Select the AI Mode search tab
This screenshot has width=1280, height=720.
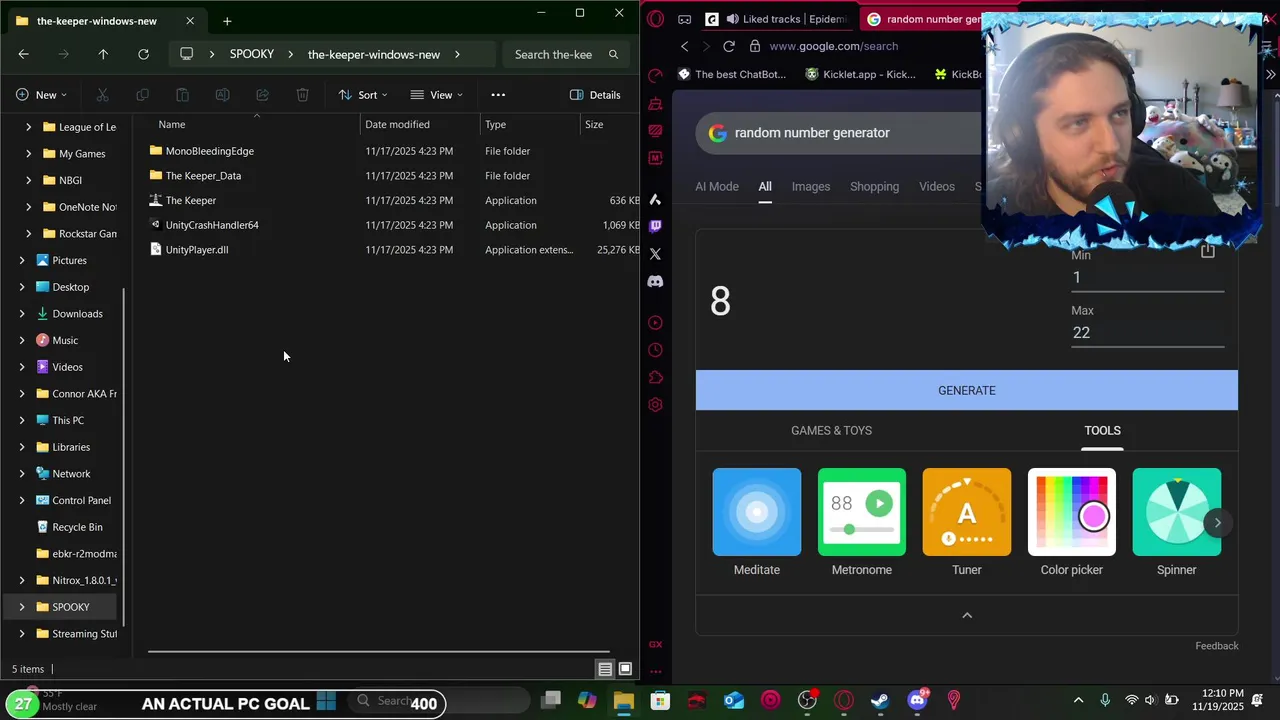tap(717, 187)
